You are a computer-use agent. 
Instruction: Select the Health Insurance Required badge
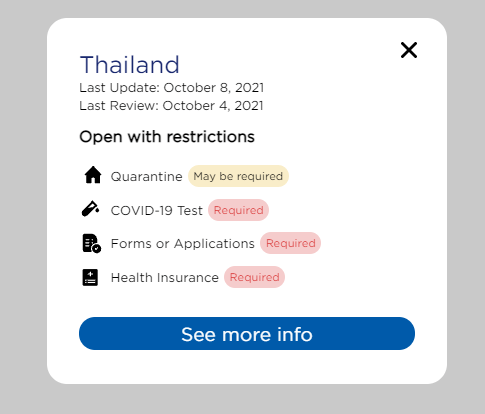(254, 277)
